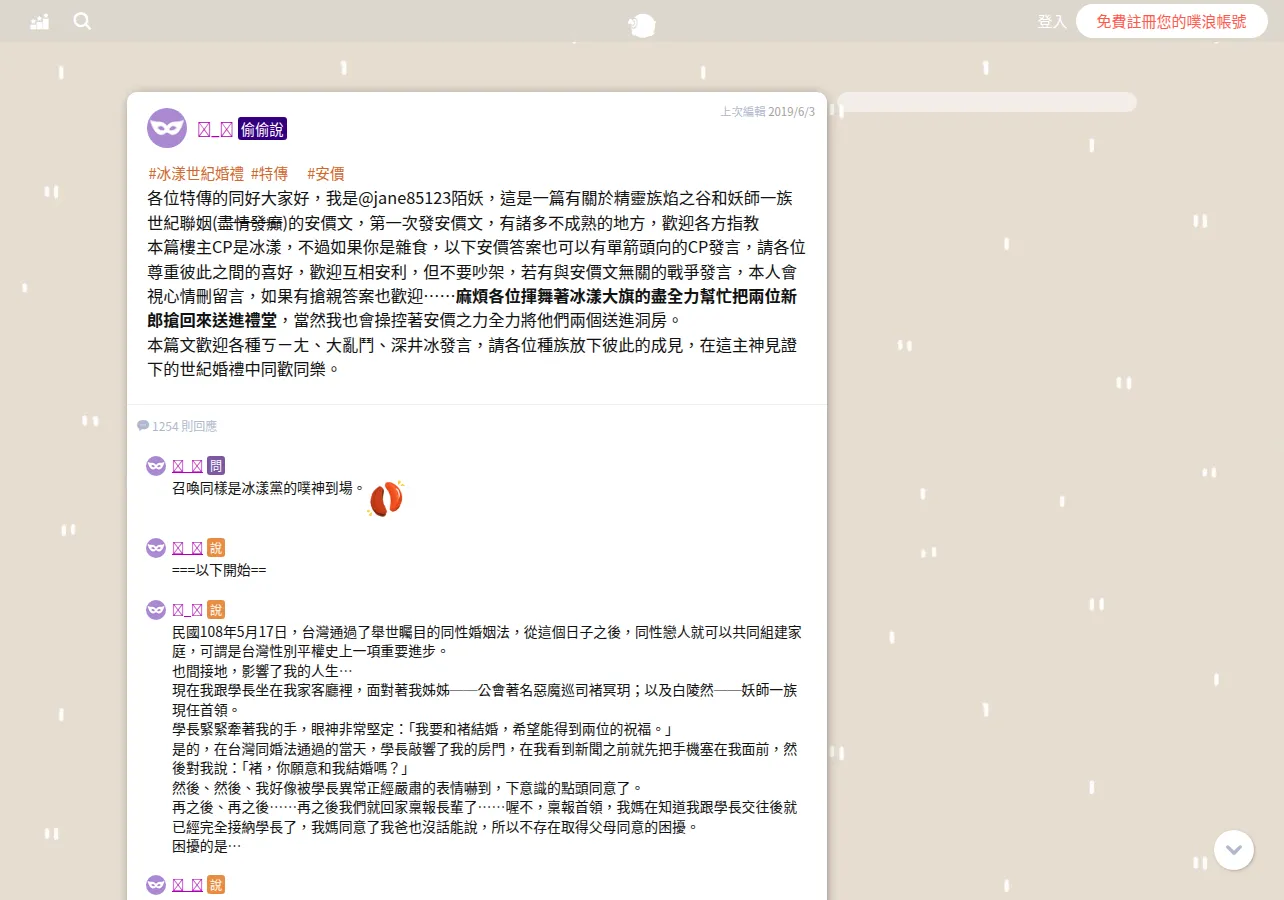Open hashtag #冰漾世紀婚禮
The width and height of the screenshot is (1284, 900).
tap(196, 173)
